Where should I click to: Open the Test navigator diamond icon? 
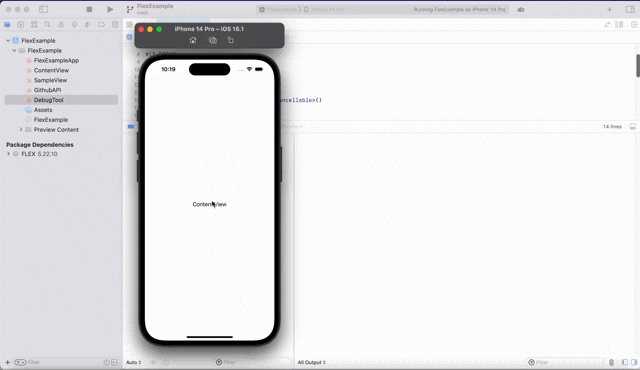point(74,25)
